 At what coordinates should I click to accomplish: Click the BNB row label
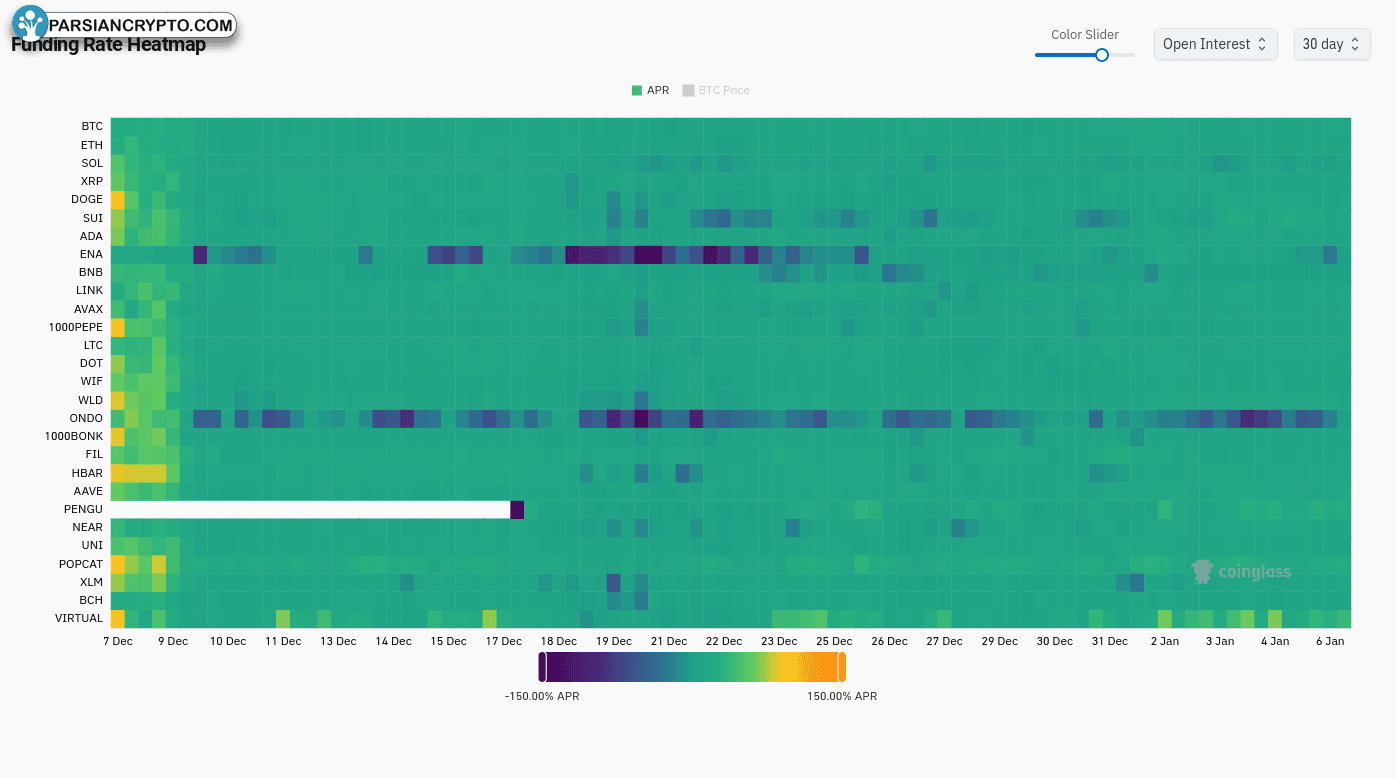click(x=91, y=272)
